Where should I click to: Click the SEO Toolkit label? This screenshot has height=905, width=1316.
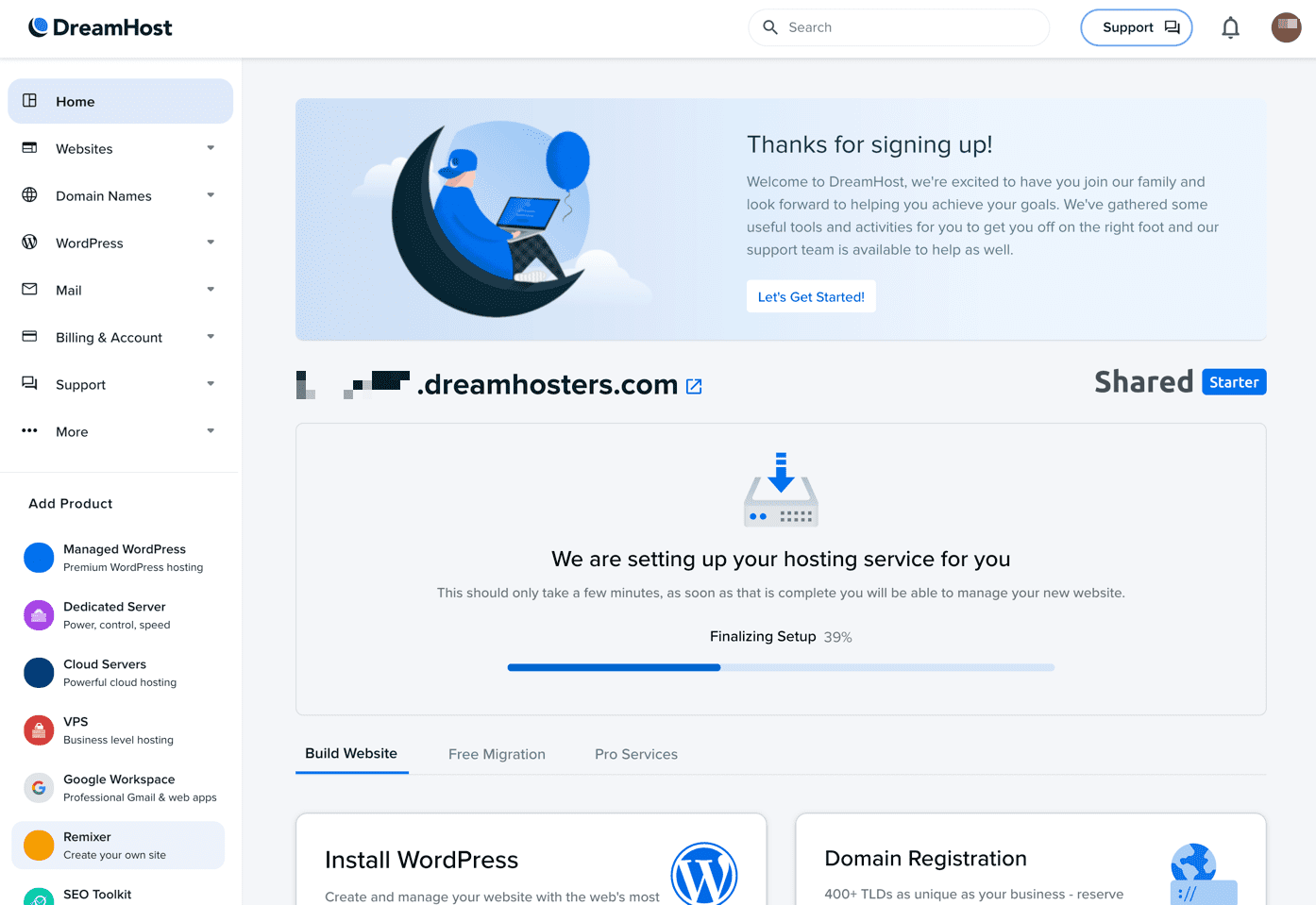pyautogui.click(x=97, y=895)
